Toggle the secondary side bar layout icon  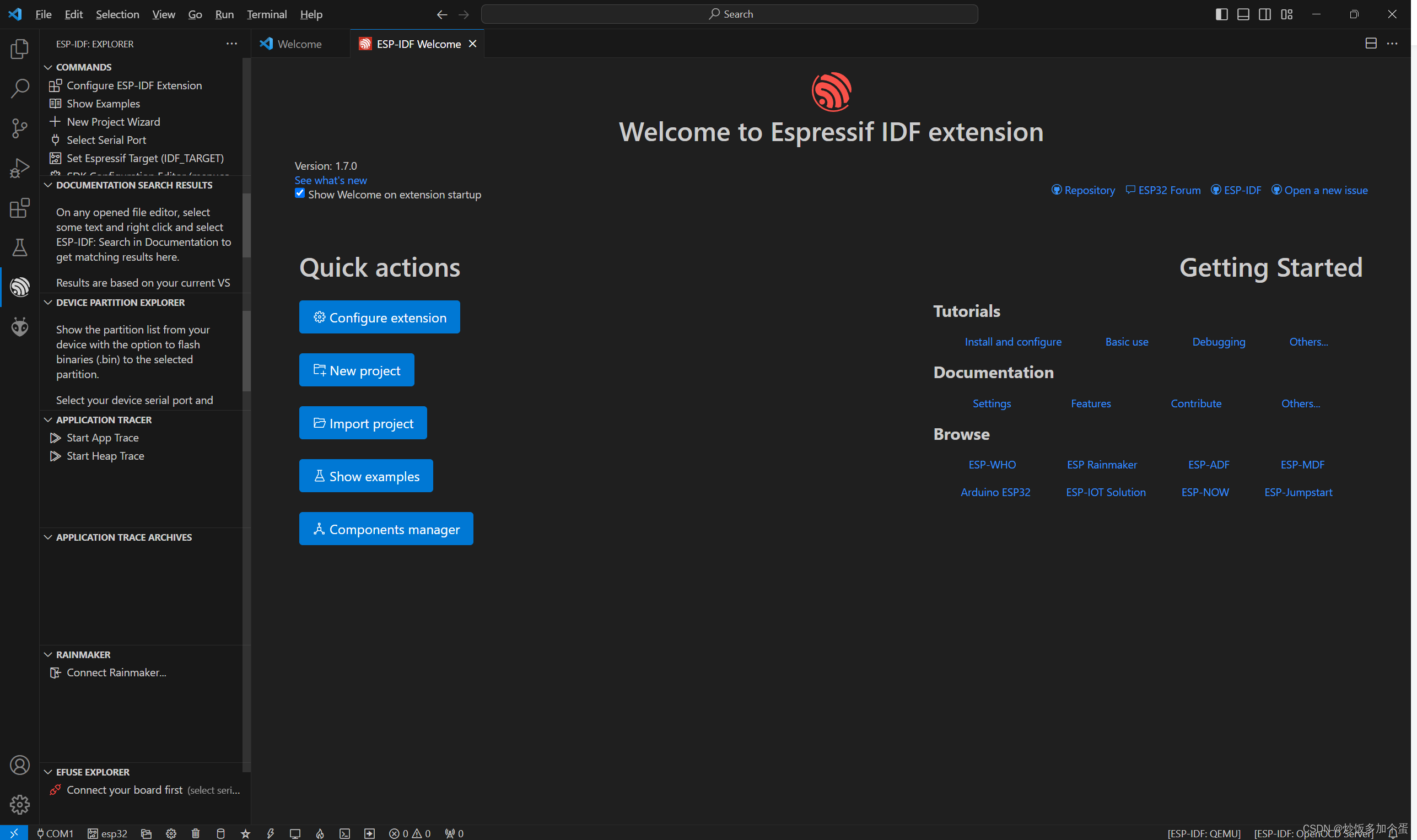point(1265,14)
